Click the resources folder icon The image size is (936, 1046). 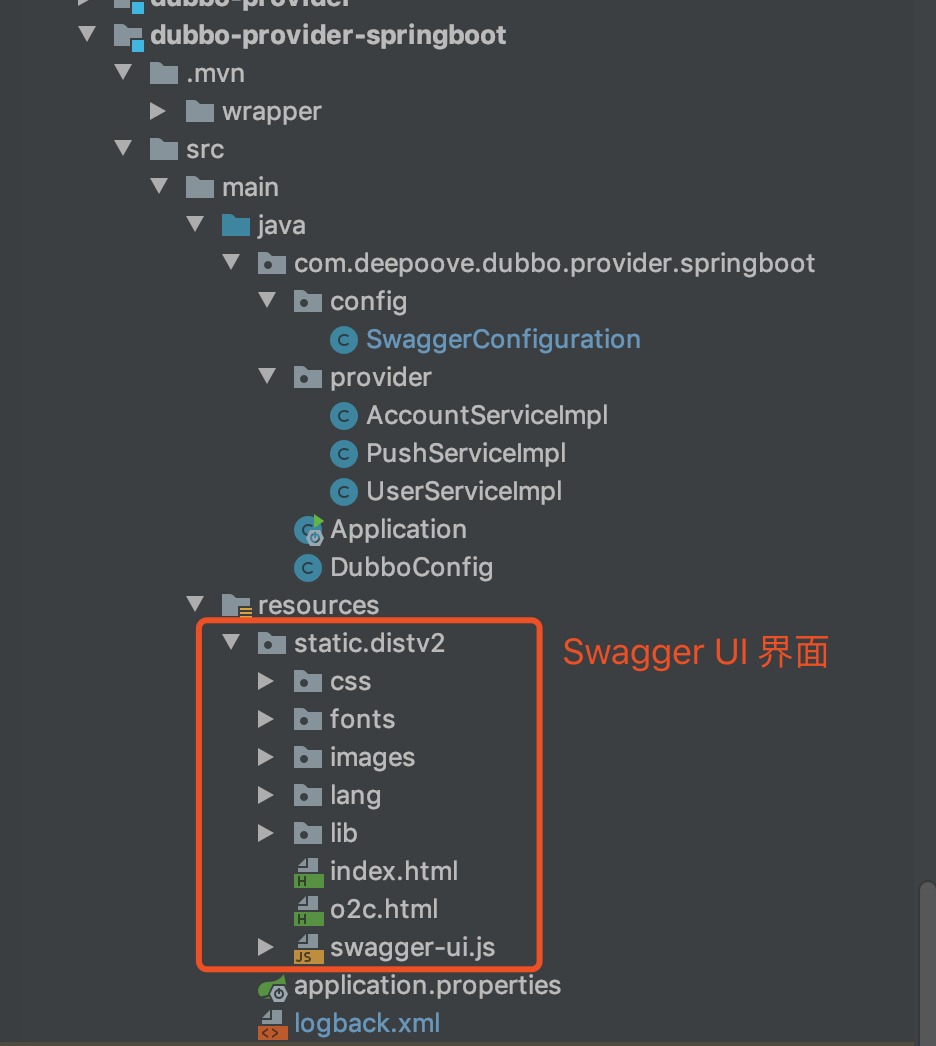(235, 604)
